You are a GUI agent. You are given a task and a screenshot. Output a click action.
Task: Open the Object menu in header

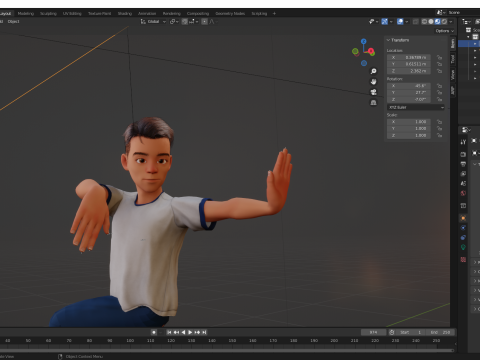pos(13,22)
